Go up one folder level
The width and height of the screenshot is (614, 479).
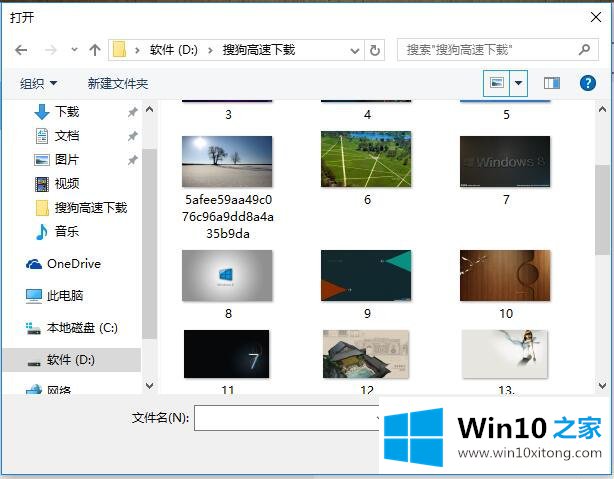[95, 50]
